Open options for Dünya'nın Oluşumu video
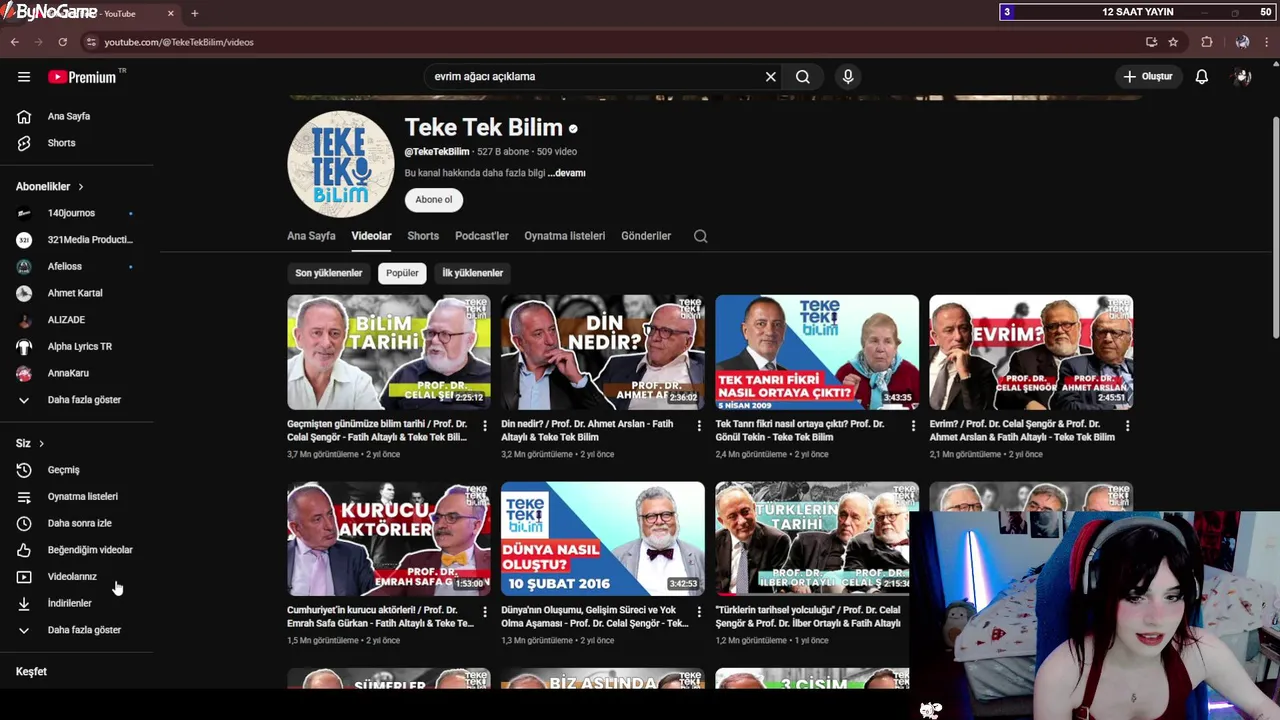Viewport: 1280px width, 720px height. (699, 612)
